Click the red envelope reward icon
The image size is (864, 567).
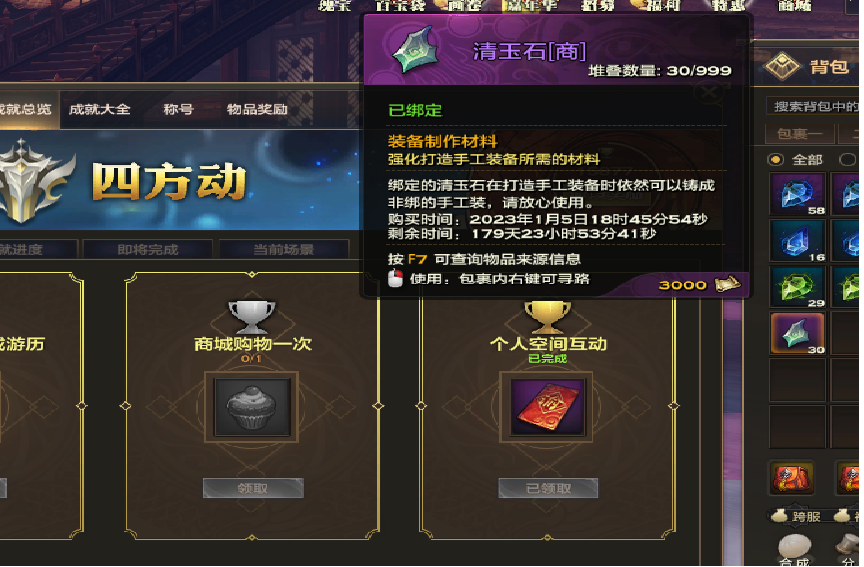(x=547, y=407)
